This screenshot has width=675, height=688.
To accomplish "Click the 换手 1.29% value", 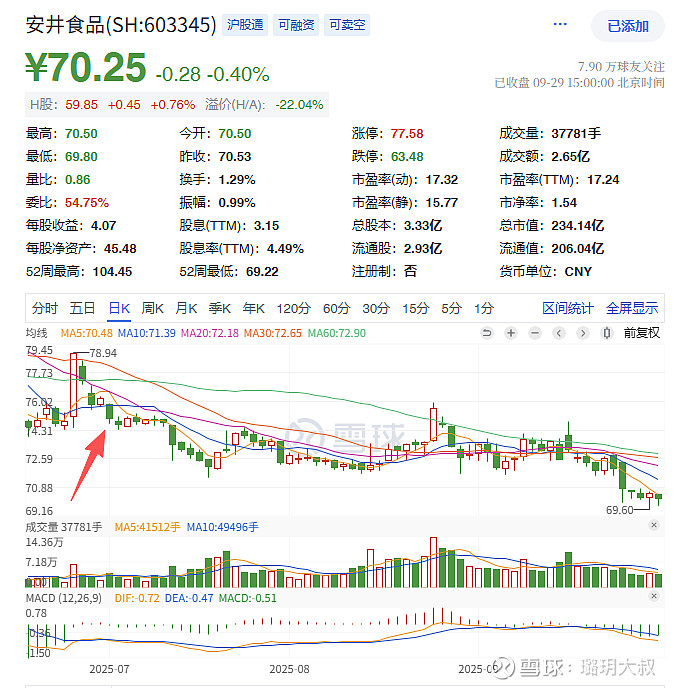I will pyautogui.click(x=237, y=179).
